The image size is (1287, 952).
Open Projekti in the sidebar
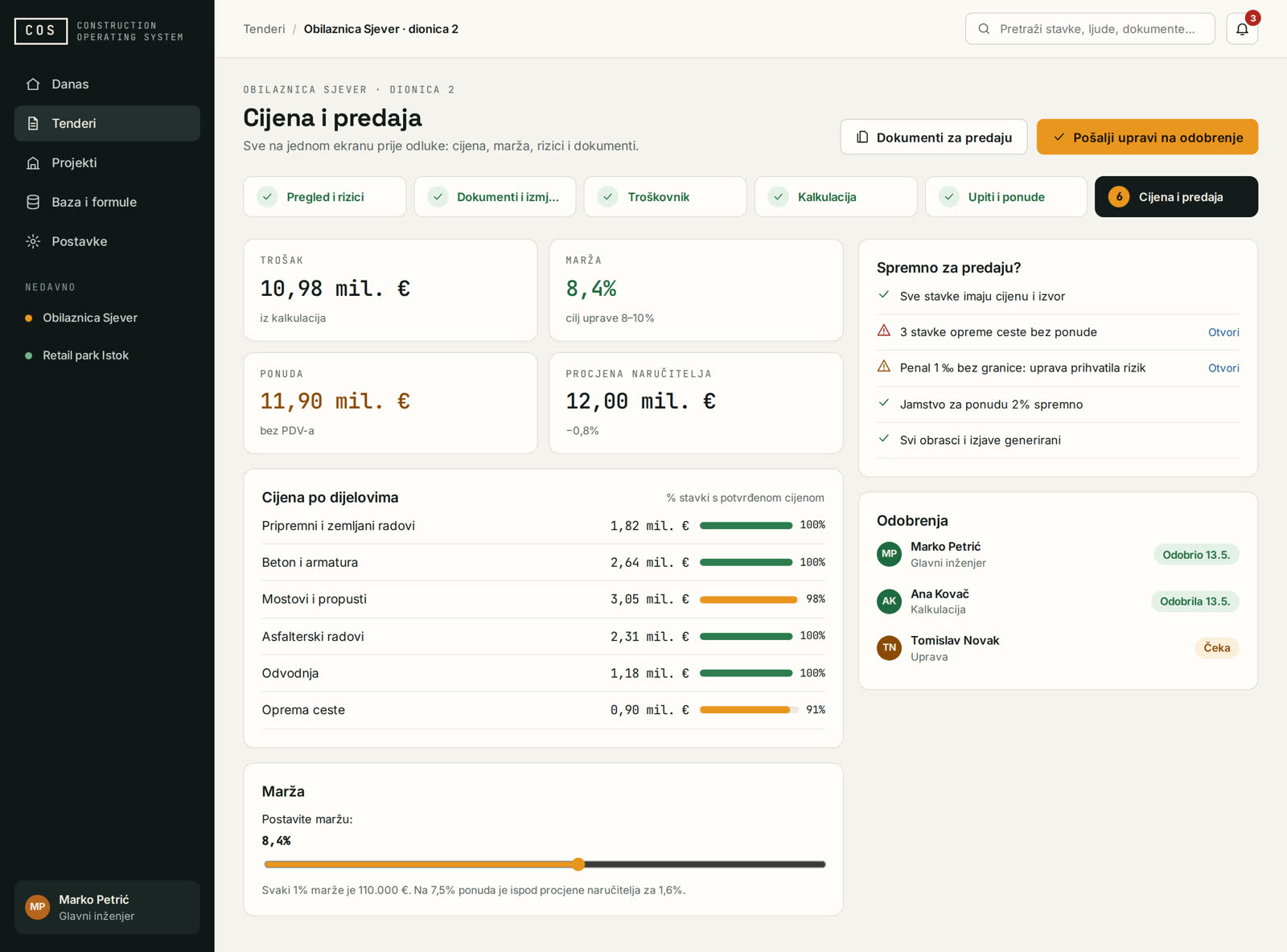tap(107, 163)
